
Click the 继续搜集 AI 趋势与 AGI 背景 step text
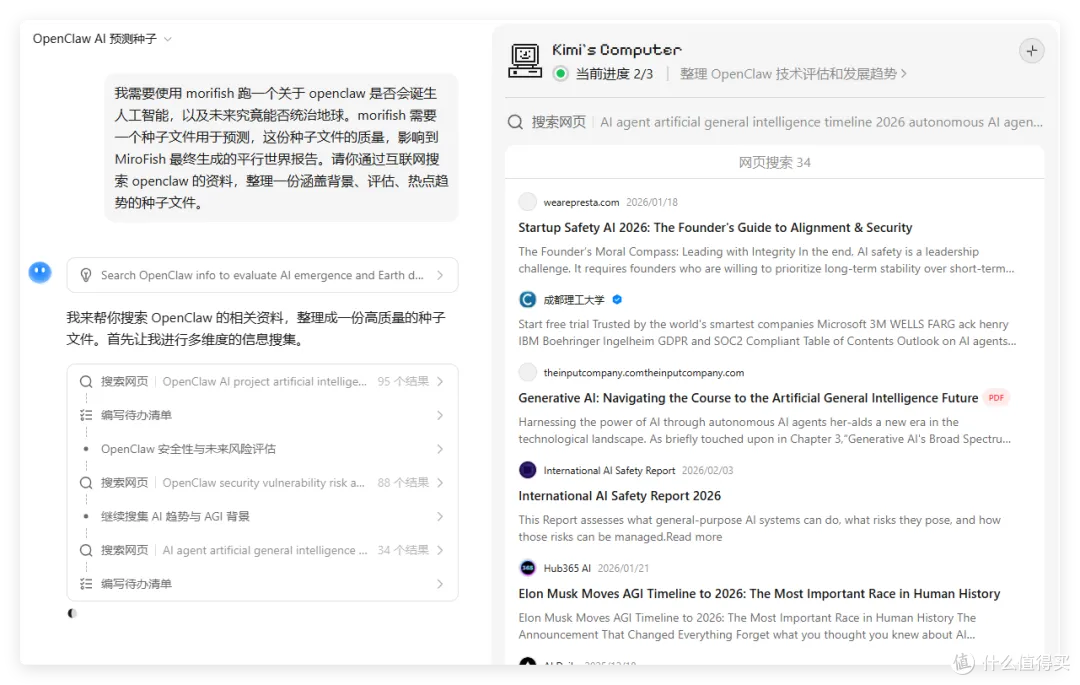175,516
